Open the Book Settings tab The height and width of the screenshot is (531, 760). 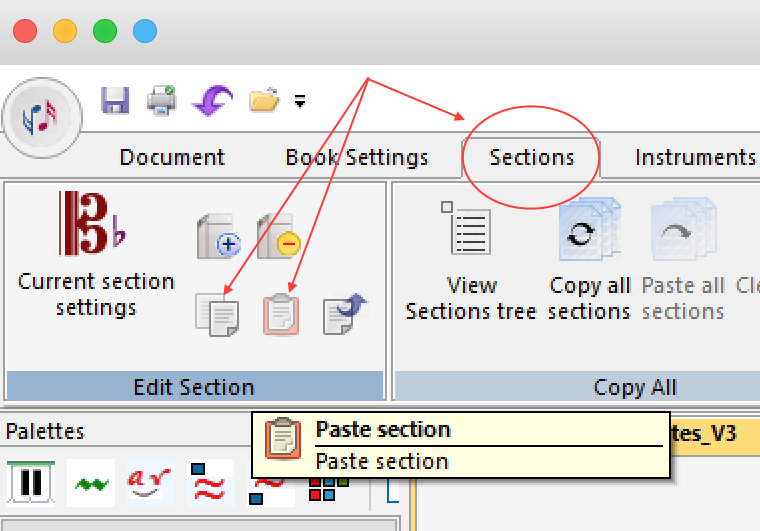coord(357,158)
